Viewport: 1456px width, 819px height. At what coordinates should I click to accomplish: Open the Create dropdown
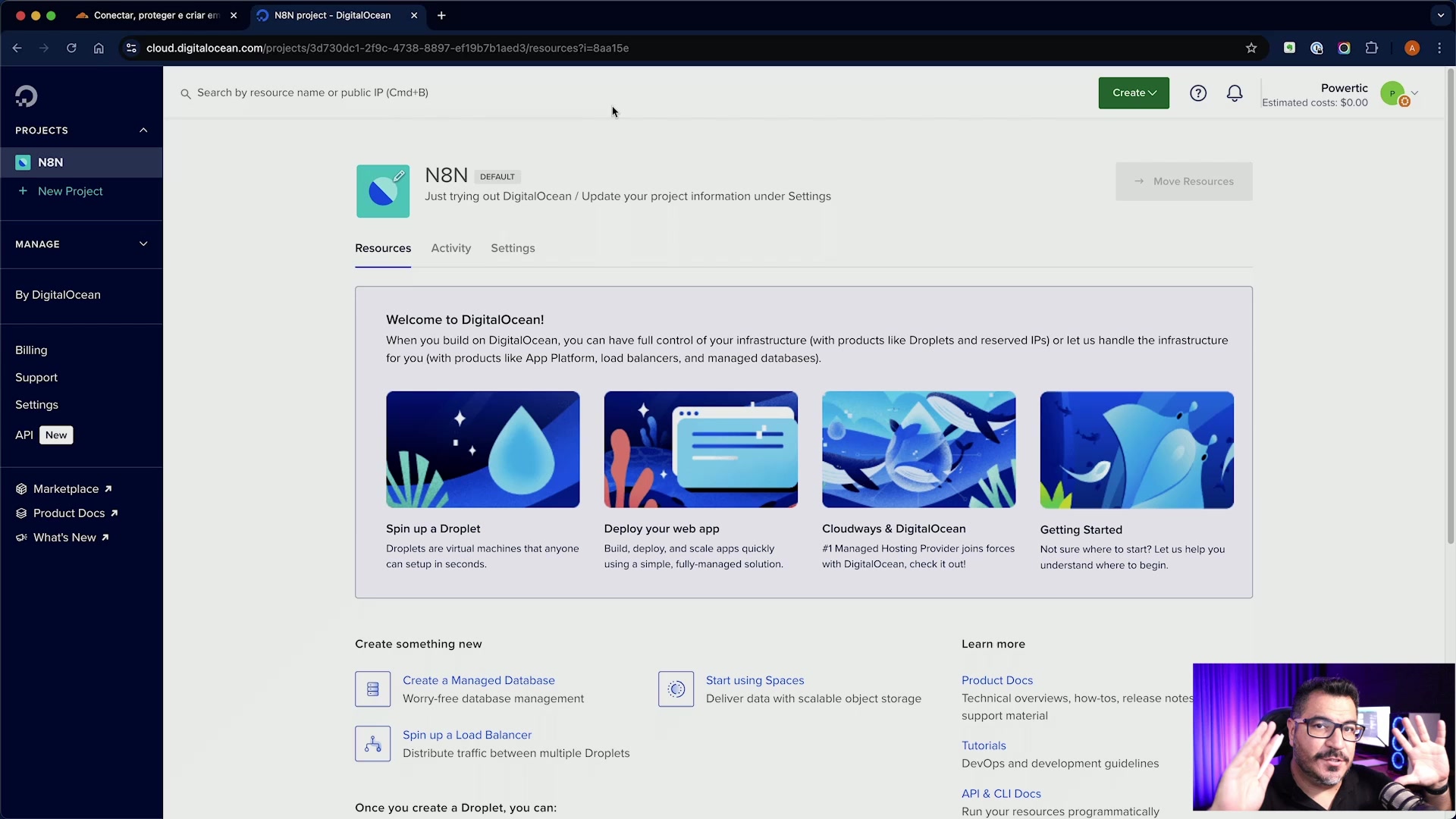coord(1133,93)
